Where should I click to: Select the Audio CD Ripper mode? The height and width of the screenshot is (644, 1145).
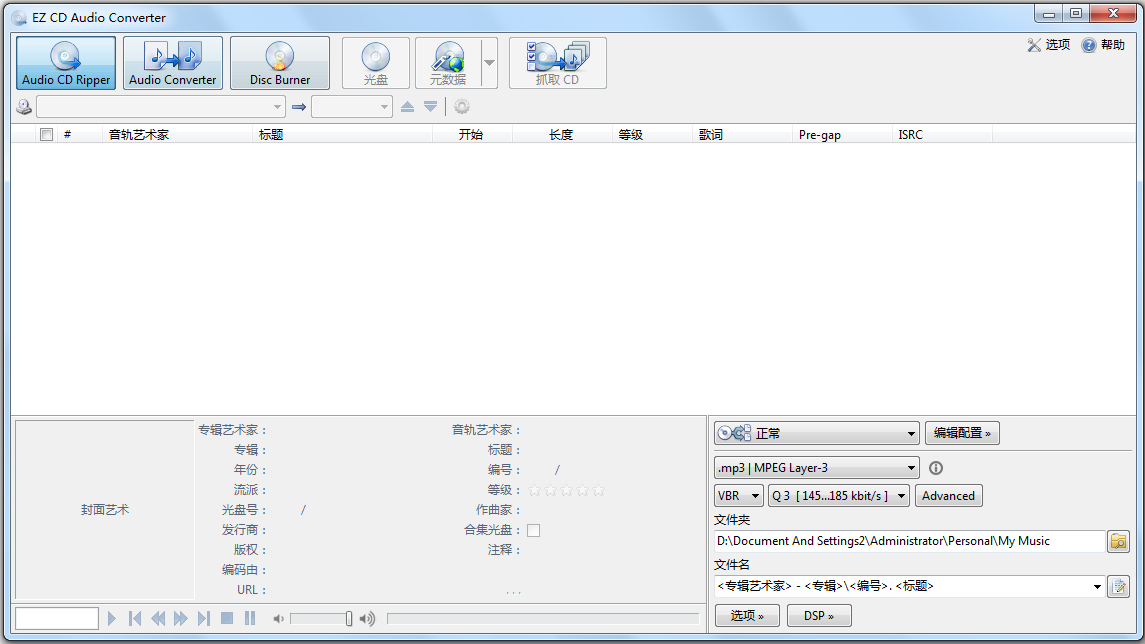pos(66,63)
